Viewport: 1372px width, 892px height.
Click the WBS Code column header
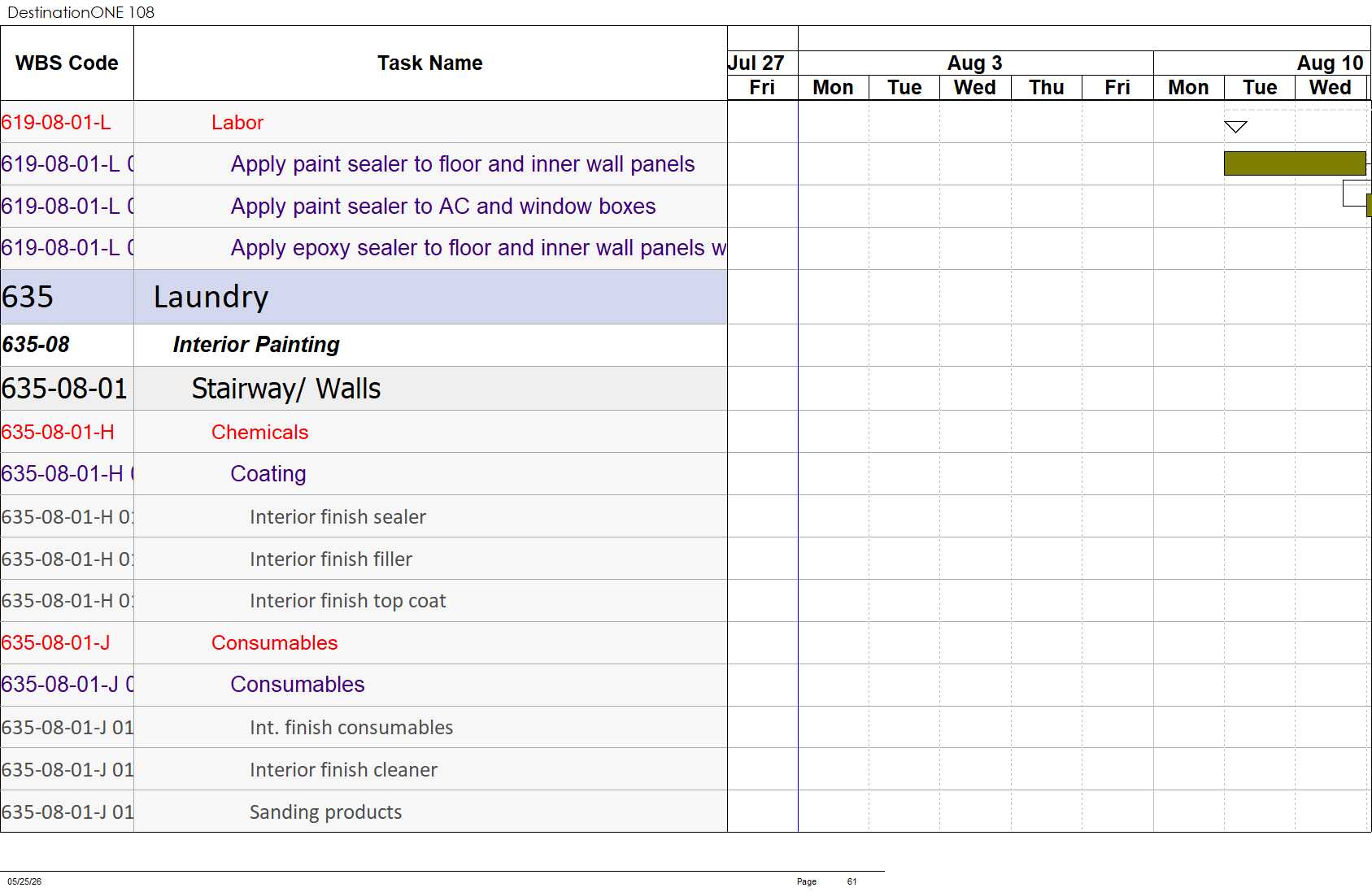click(x=67, y=63)
